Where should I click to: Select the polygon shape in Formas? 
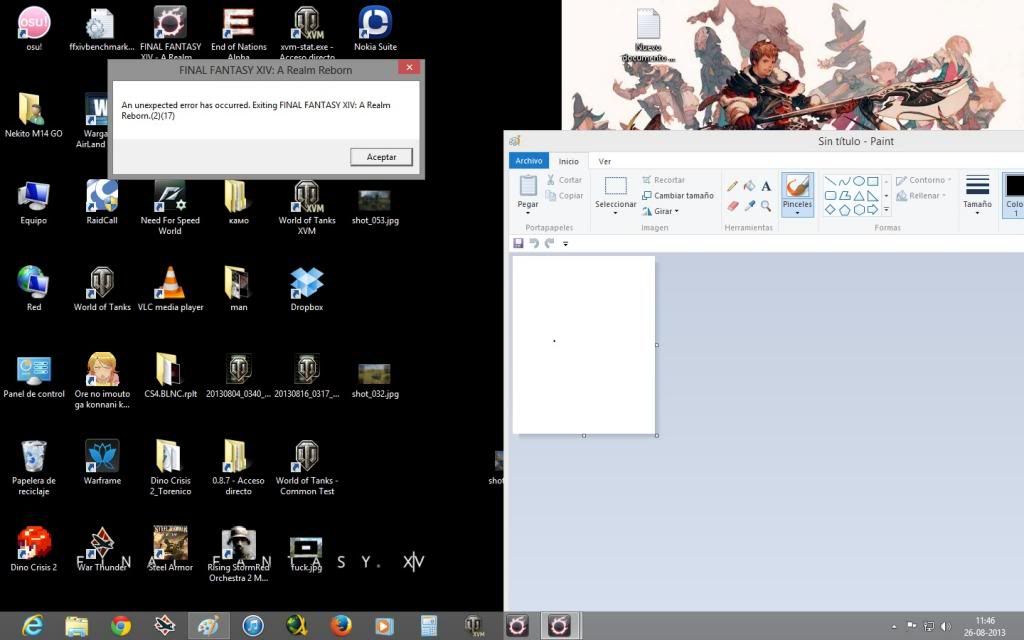[844, 195]
